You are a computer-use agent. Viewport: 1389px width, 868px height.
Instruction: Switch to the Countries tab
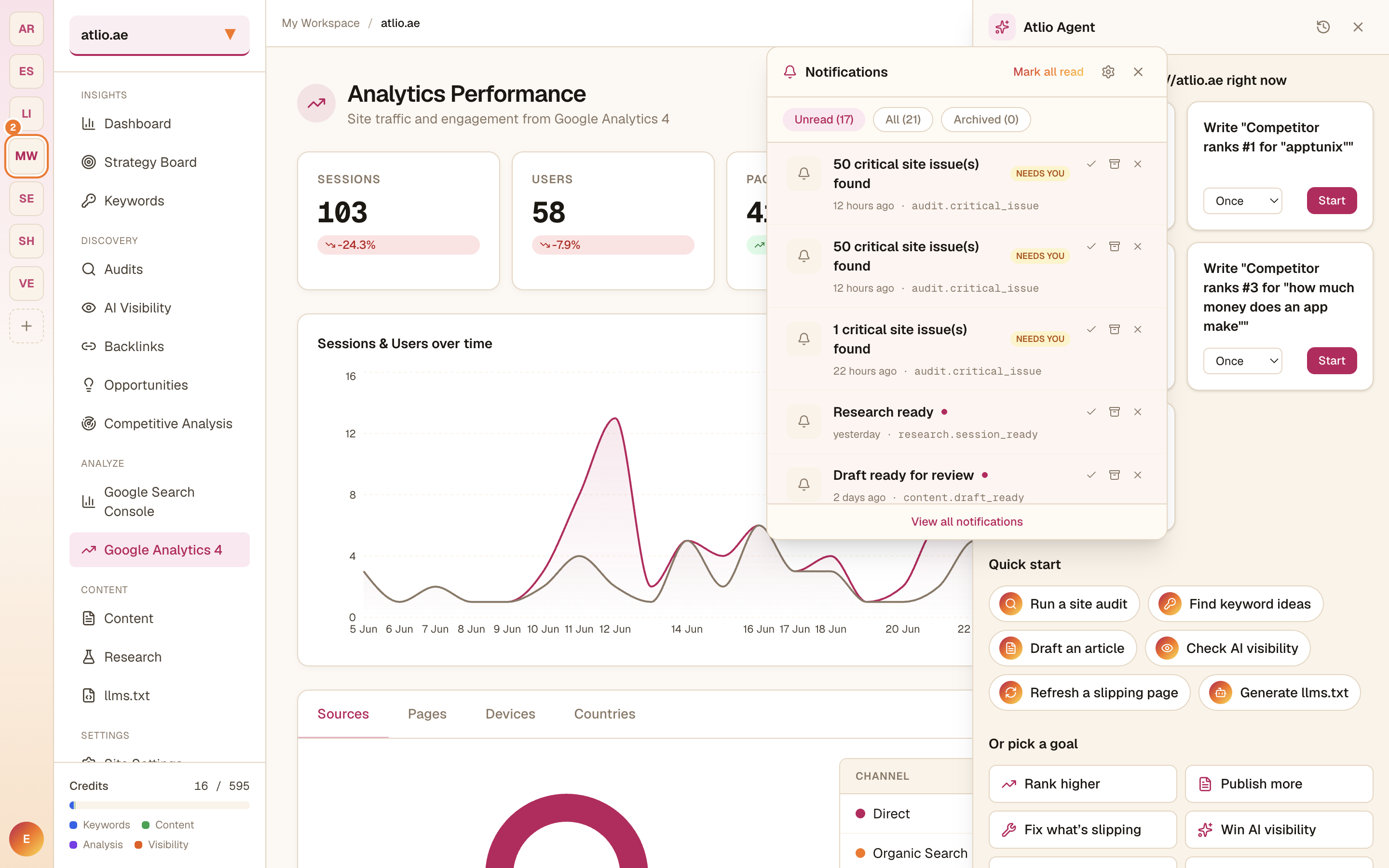pyautogui.click(x=604, y=714)
